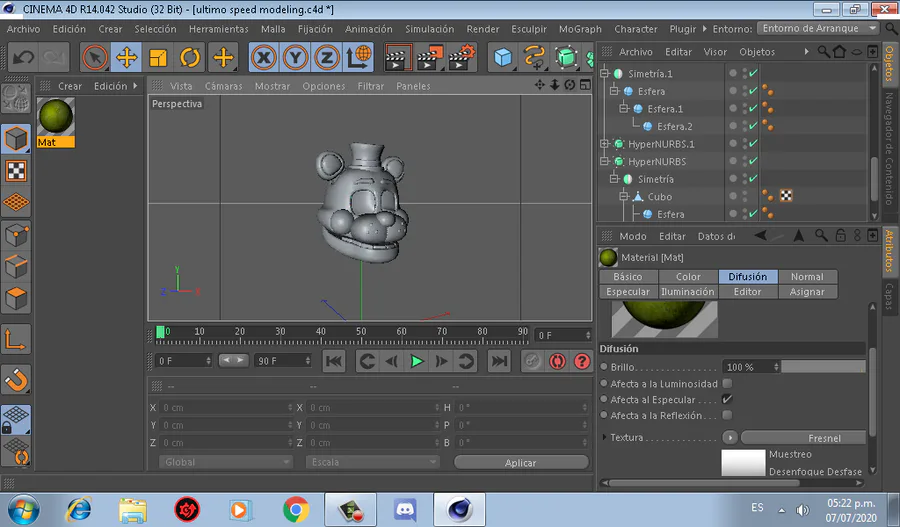Screen dimensions: 900x527
Task: Toggle the X axis lock
Action: [x=264, y=57]
